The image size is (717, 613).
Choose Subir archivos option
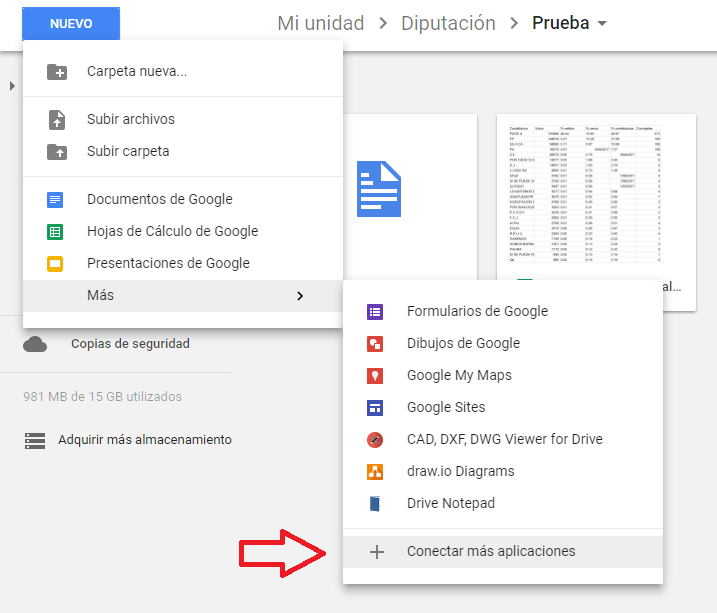click(x=183, y=119)
